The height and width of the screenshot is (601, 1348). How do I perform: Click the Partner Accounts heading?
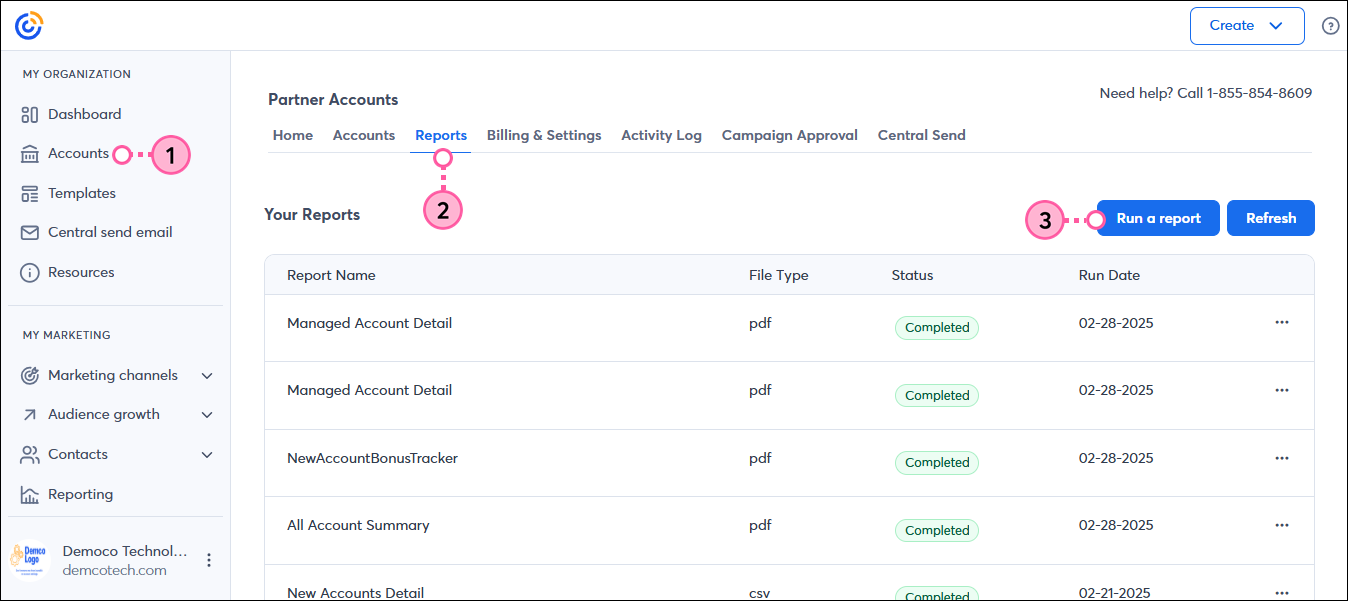(x=333, y=100)
